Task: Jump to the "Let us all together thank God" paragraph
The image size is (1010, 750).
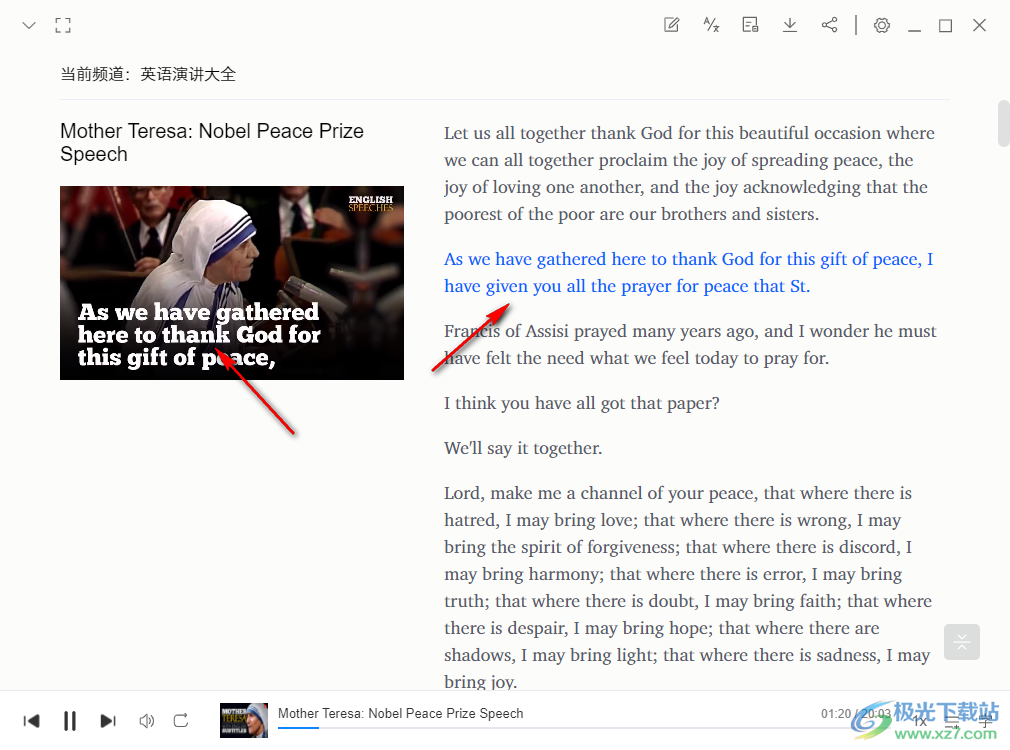Action: [x=689, y=173]
